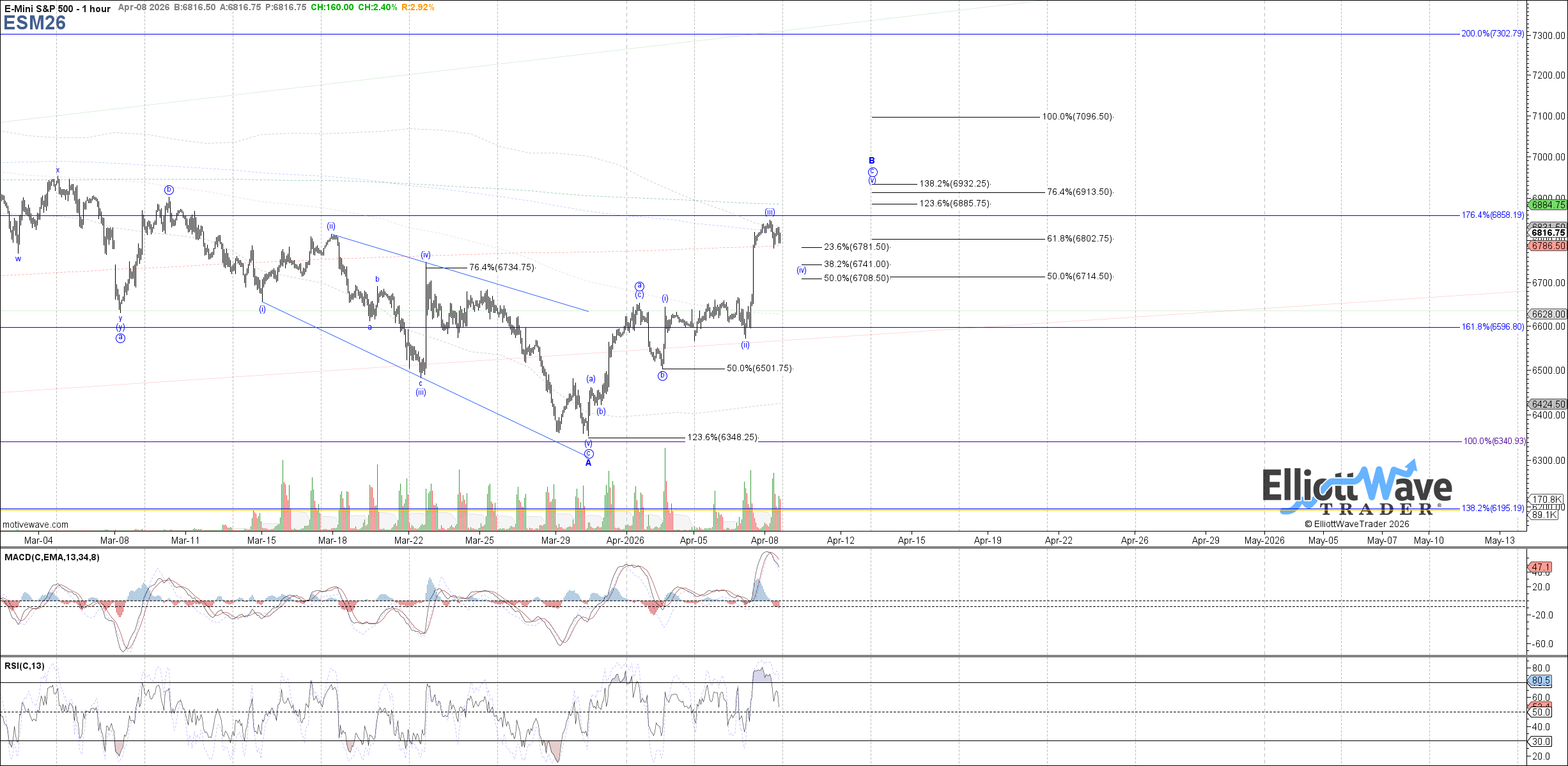
Task: Click the current price 6816.75 tag
Action: [x=1548, y=233]
